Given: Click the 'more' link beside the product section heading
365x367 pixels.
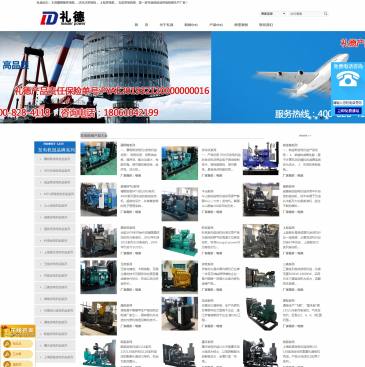Looking at the screenshot, I should tap(305, 135).
